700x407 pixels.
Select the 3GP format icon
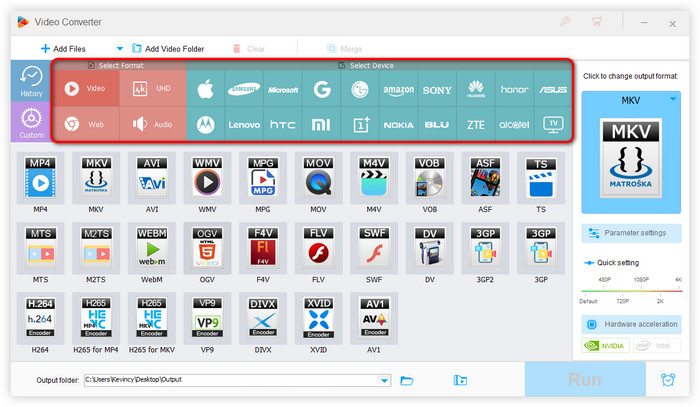tap(541, 248)
